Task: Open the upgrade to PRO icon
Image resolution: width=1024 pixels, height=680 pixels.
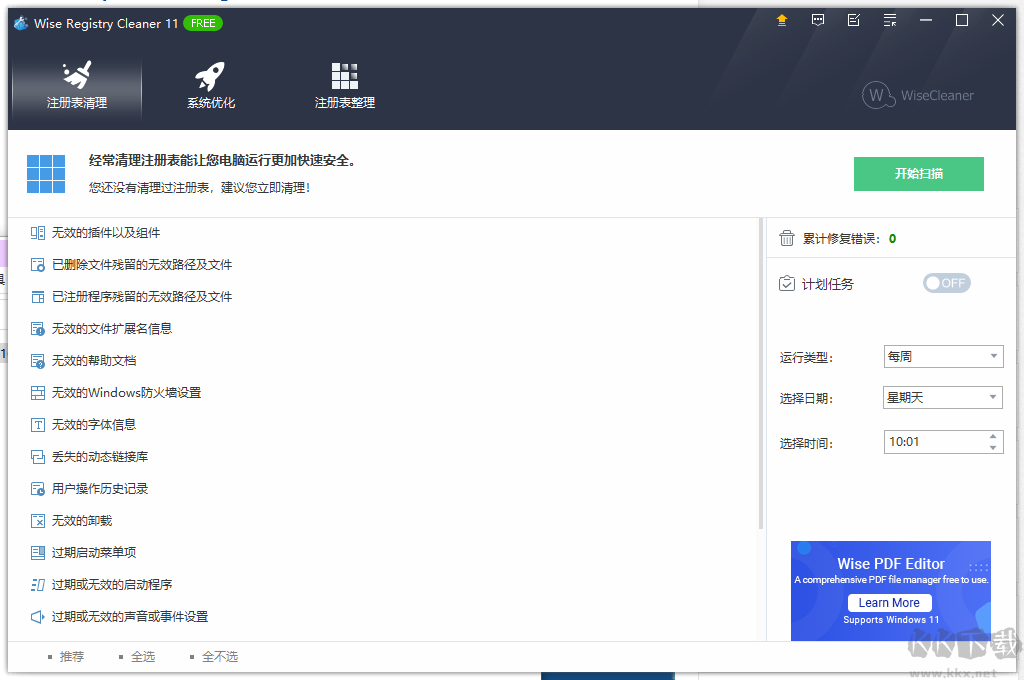Action: [781, 19]
